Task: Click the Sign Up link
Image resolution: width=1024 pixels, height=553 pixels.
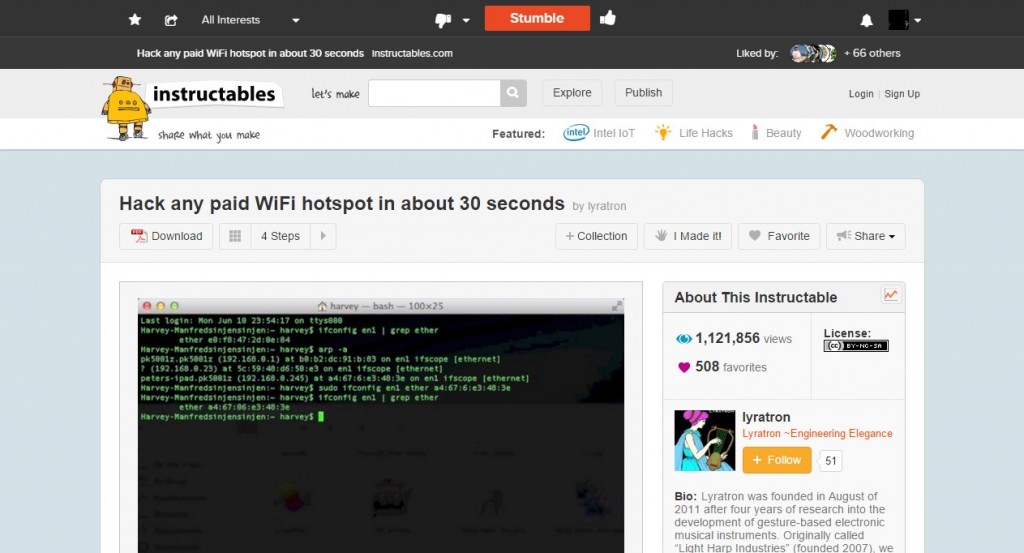Action: pyautogui.click(x=902, y=93)
